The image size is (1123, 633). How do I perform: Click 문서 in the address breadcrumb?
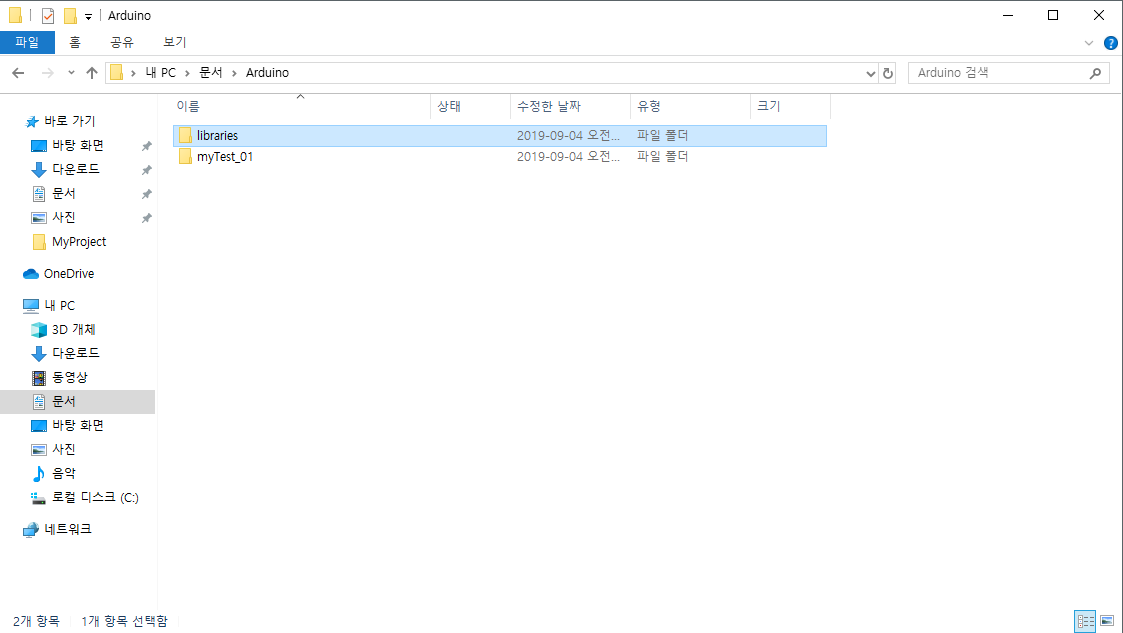(x=211, y=73)
